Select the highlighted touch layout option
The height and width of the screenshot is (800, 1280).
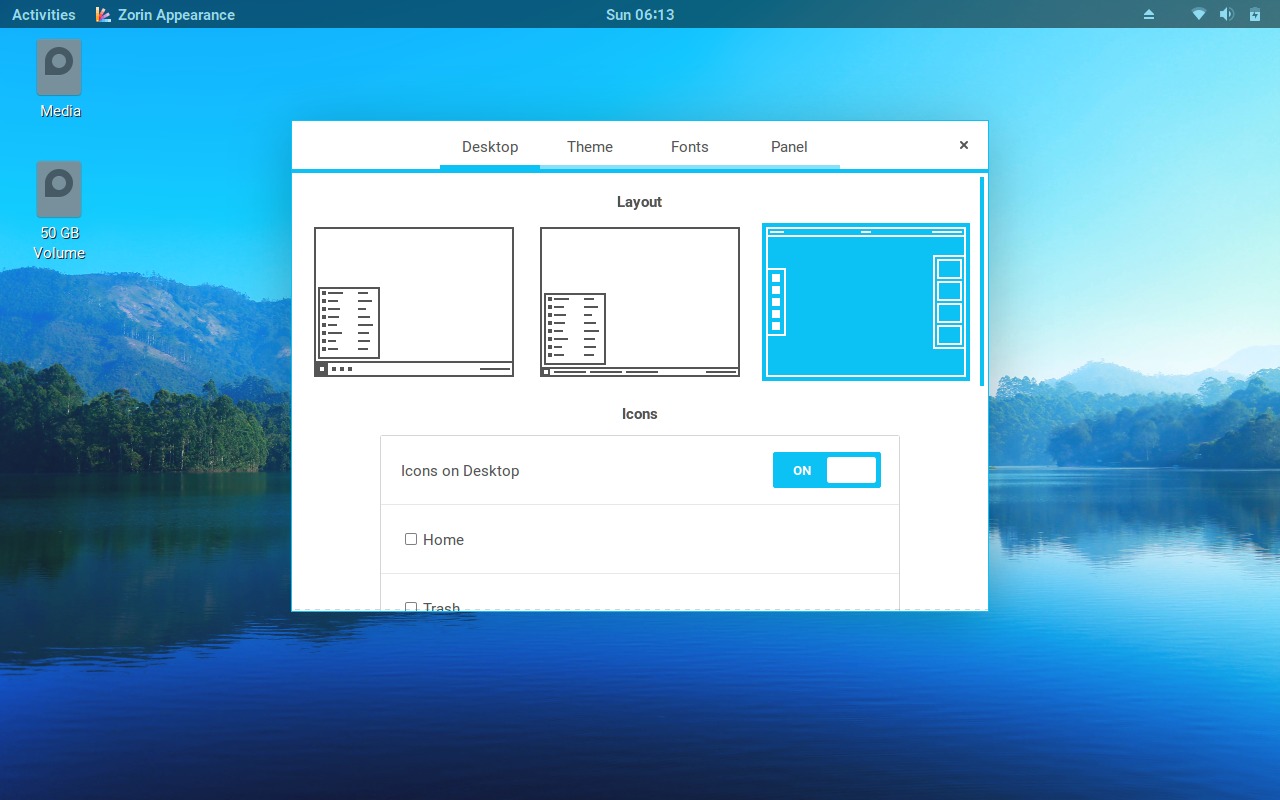pos(865,301)
